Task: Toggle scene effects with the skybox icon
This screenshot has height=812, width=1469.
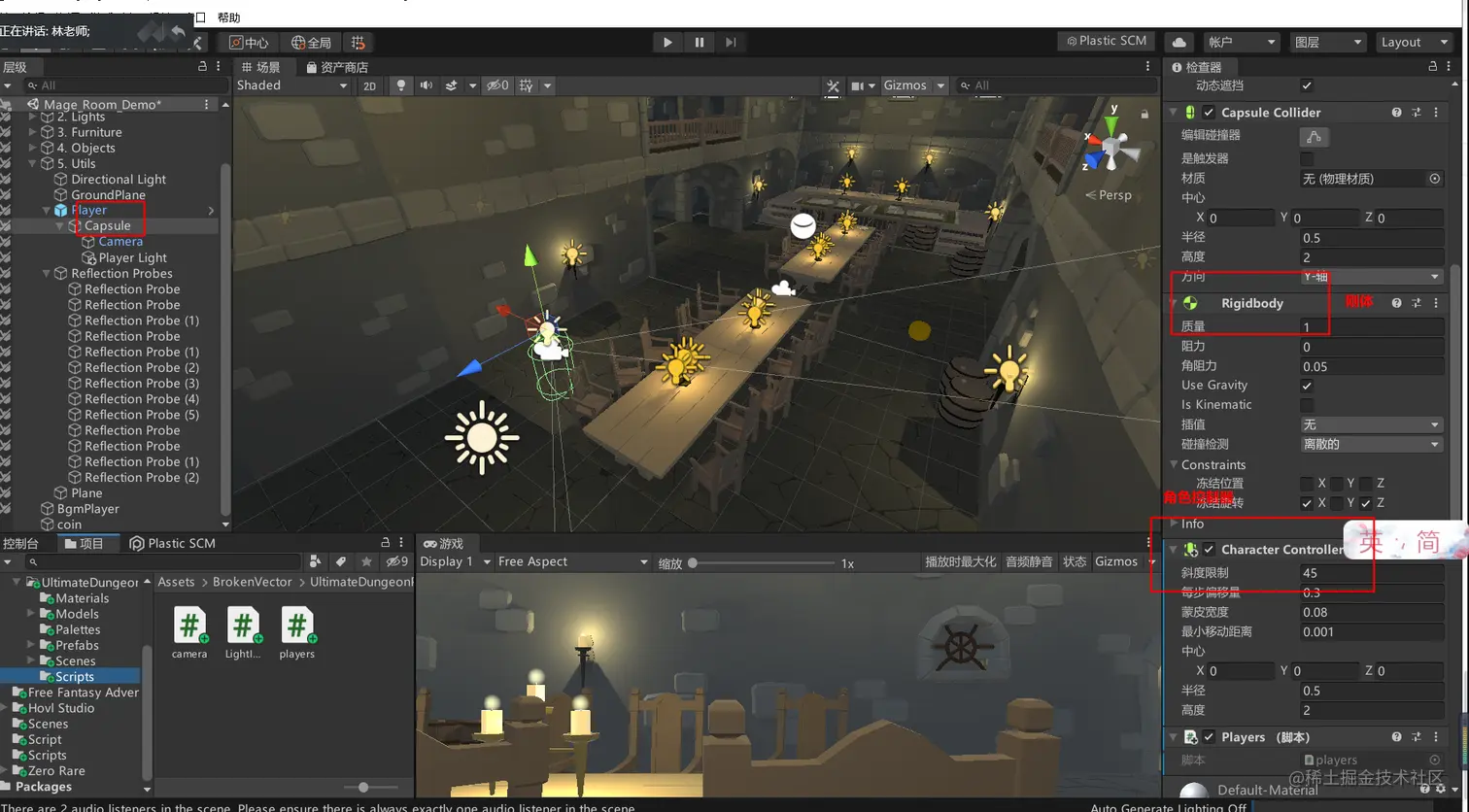Action: (x=452, y=85)
